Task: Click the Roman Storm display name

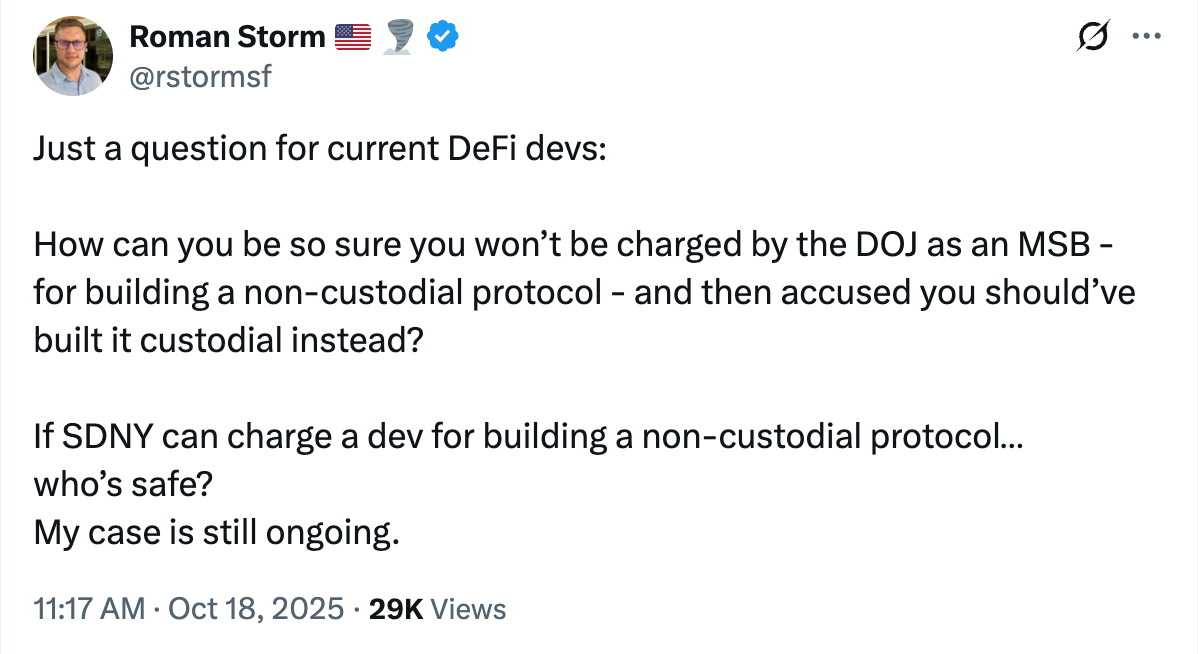Action: [227, 38]
